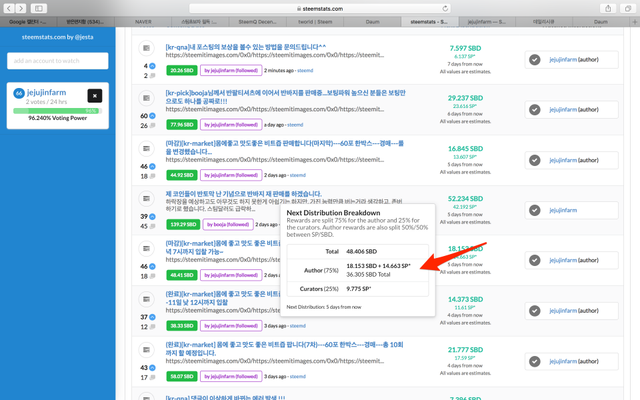Click the check icon in 7.597 SBD row
640x400 pixels.
[535, 60]
